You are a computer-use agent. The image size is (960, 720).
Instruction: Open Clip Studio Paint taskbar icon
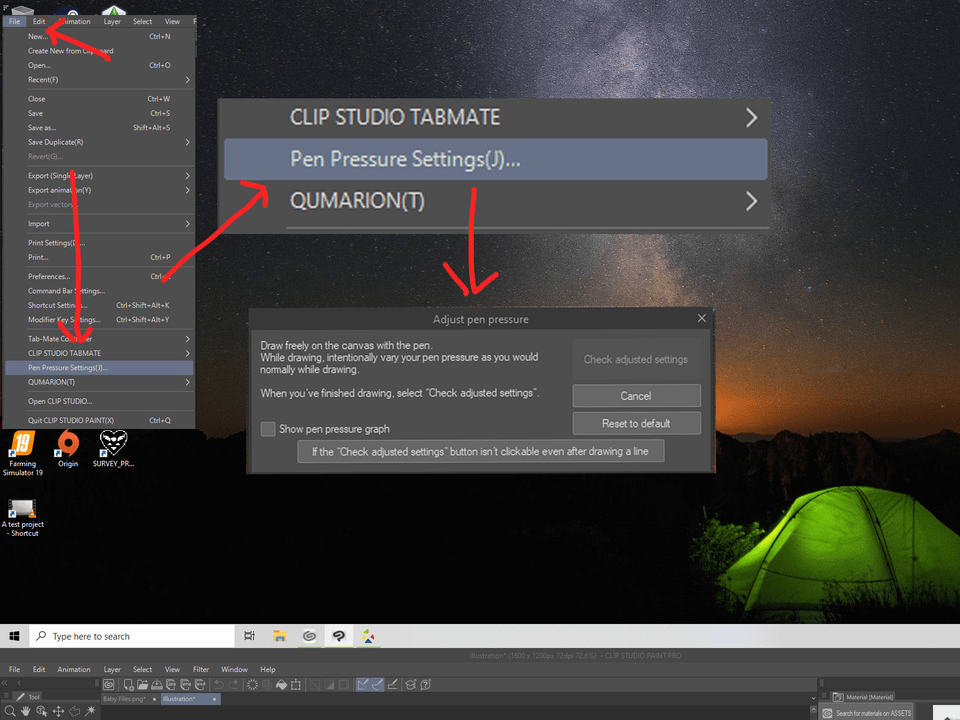click(x=340, y=636)
